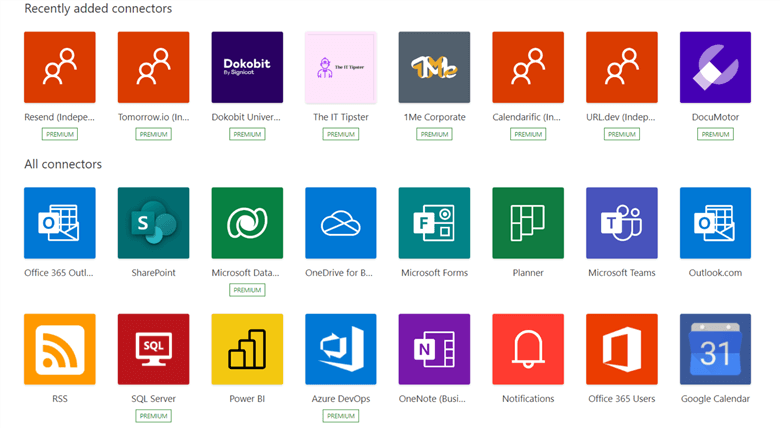Click the Planner name label
The width and height of the screenshot is (780, 428).
pos(528,273)
